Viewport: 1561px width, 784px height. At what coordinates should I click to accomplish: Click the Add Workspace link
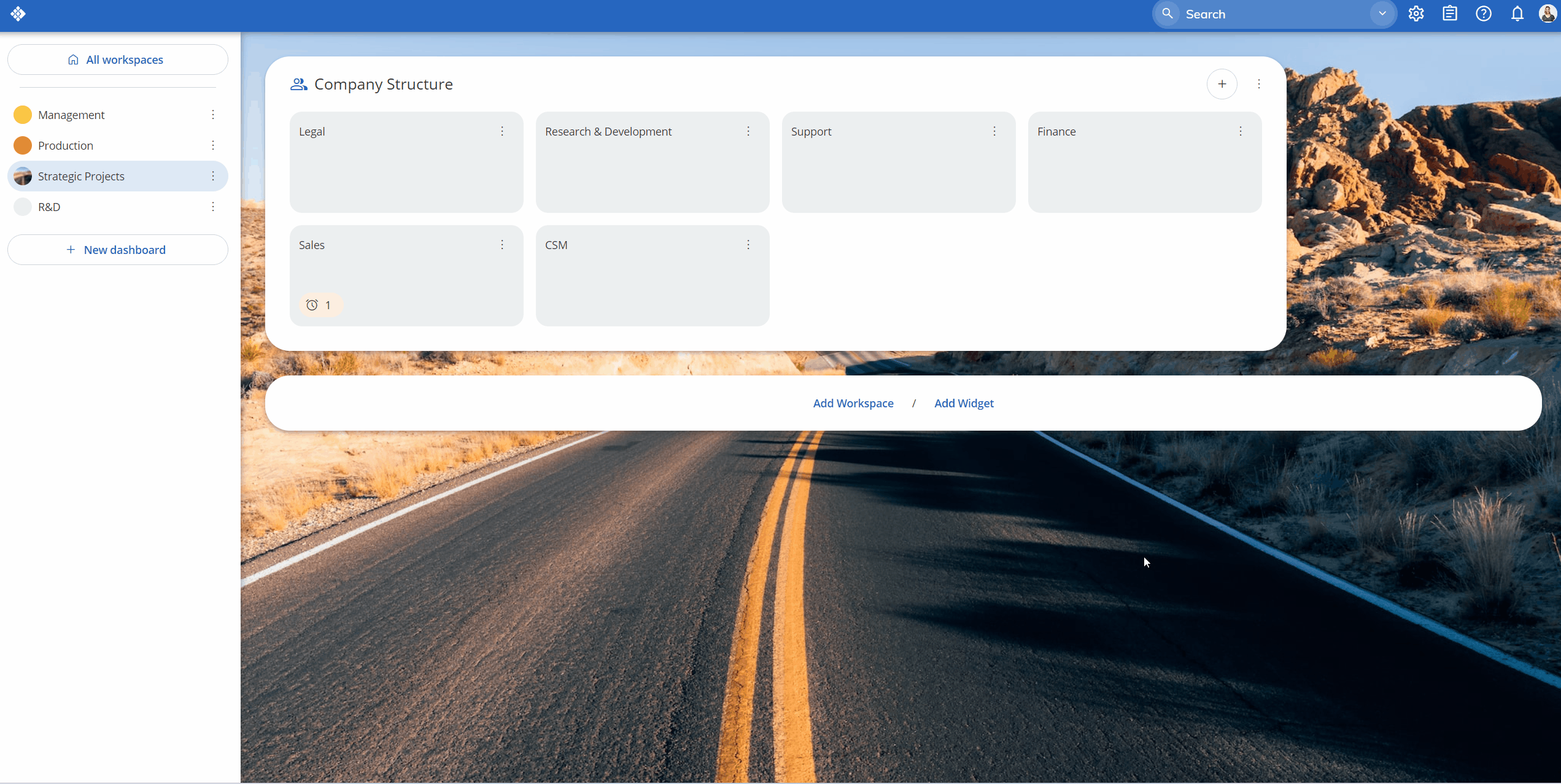tap(853, 403)
